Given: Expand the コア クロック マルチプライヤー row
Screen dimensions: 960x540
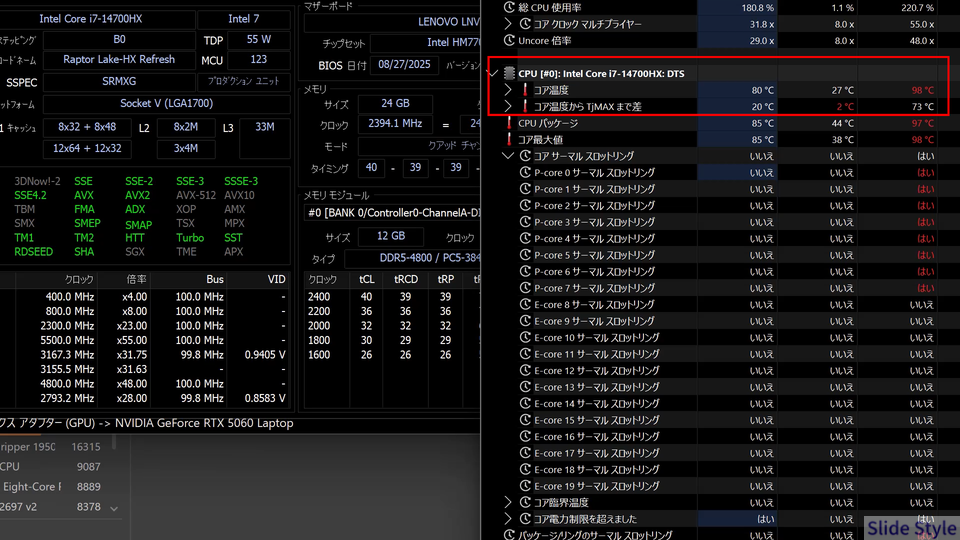Looking at the screenshot, I should pyautogui.click(x=508, y=24).
